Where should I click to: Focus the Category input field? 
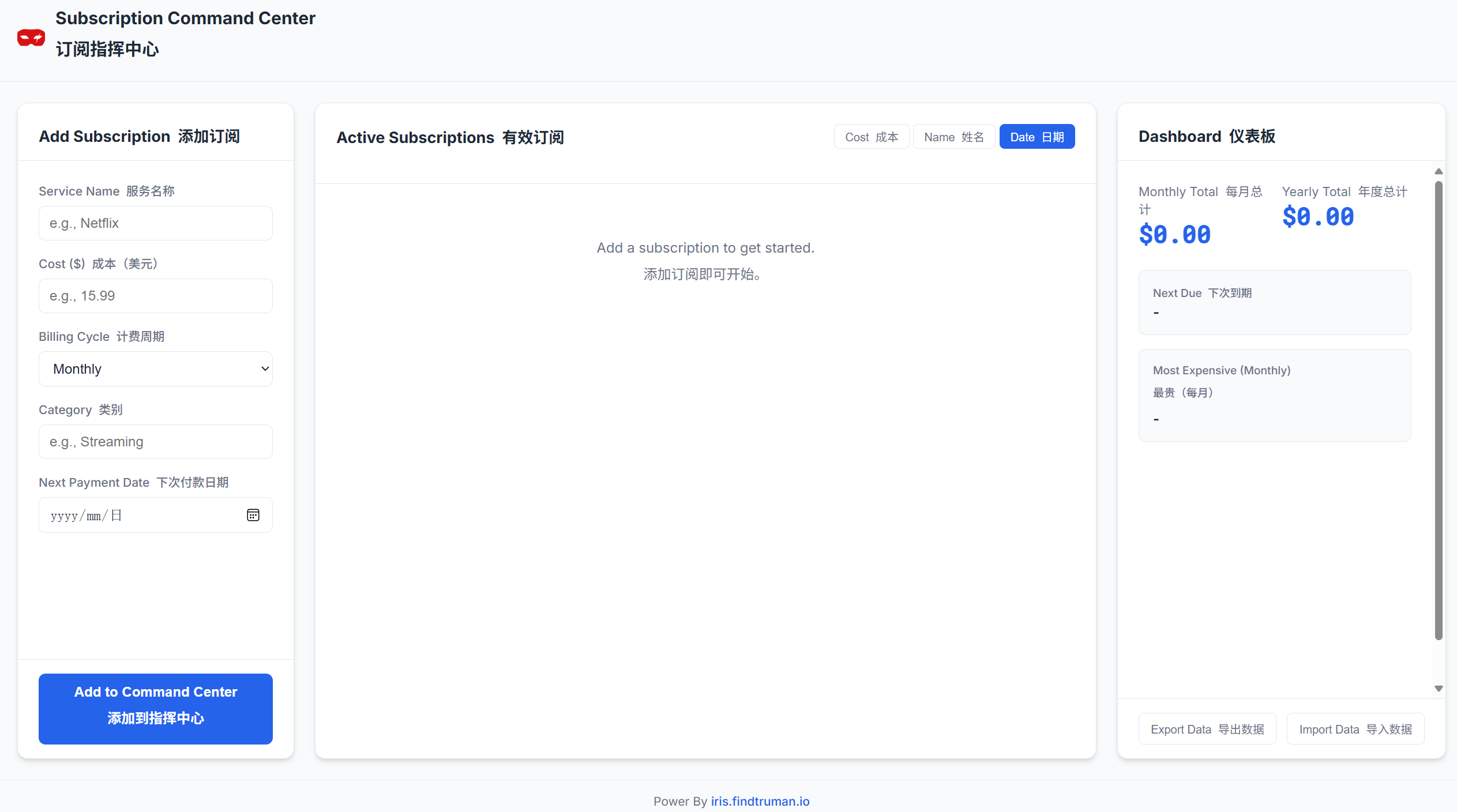coord(155,442)
